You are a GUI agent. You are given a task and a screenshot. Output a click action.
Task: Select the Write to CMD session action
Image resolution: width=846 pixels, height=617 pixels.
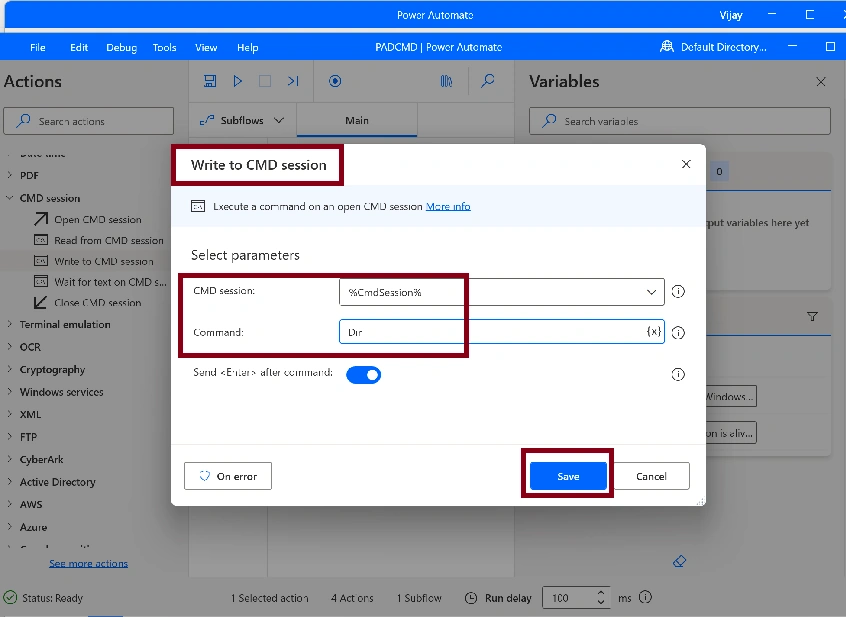tap(94, 261)
